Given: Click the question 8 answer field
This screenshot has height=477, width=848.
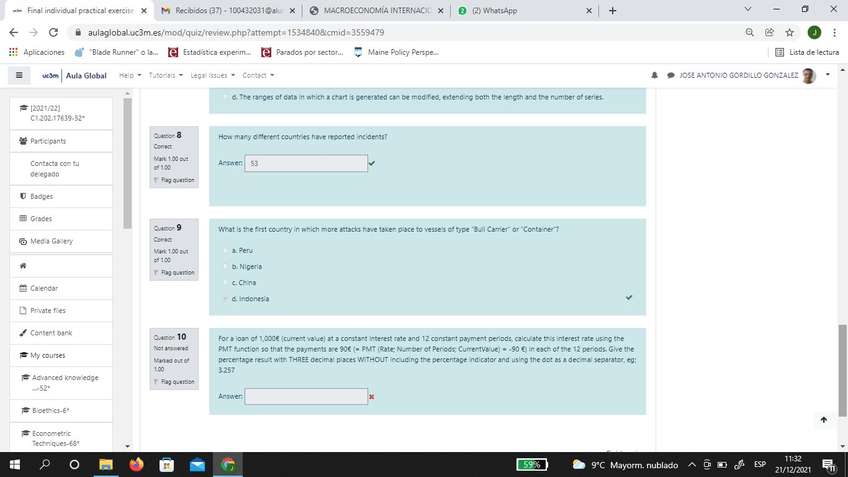Looking at the screenshot, I should [x=306, y=163].
